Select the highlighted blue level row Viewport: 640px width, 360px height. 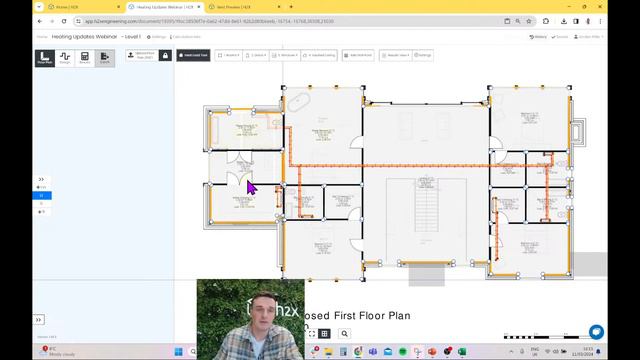click(x=42, y=196)
